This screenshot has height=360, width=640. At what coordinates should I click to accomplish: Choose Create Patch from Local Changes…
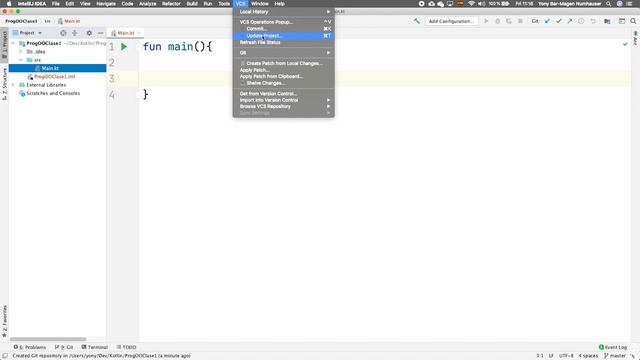click(x=284, y=63)
